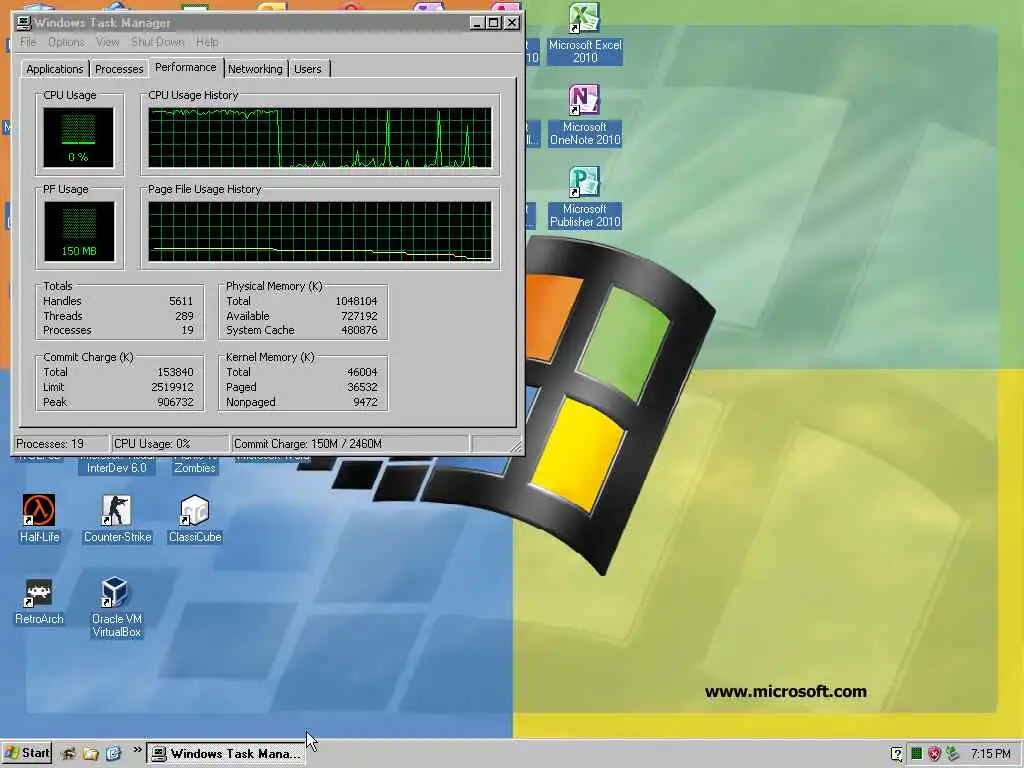Click Physical Memory Total 1048104
The height and width of the screenshot is (768, 1024).
point(356,301)
